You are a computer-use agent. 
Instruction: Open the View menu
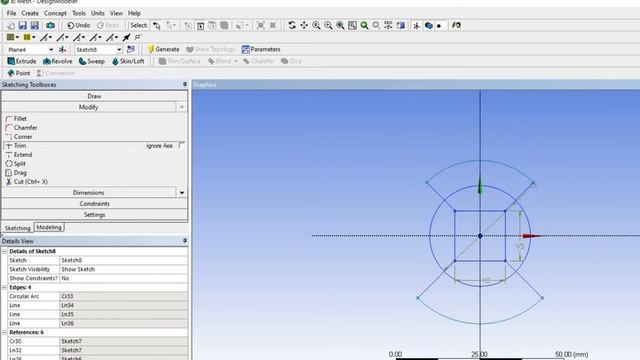(116, 13)
